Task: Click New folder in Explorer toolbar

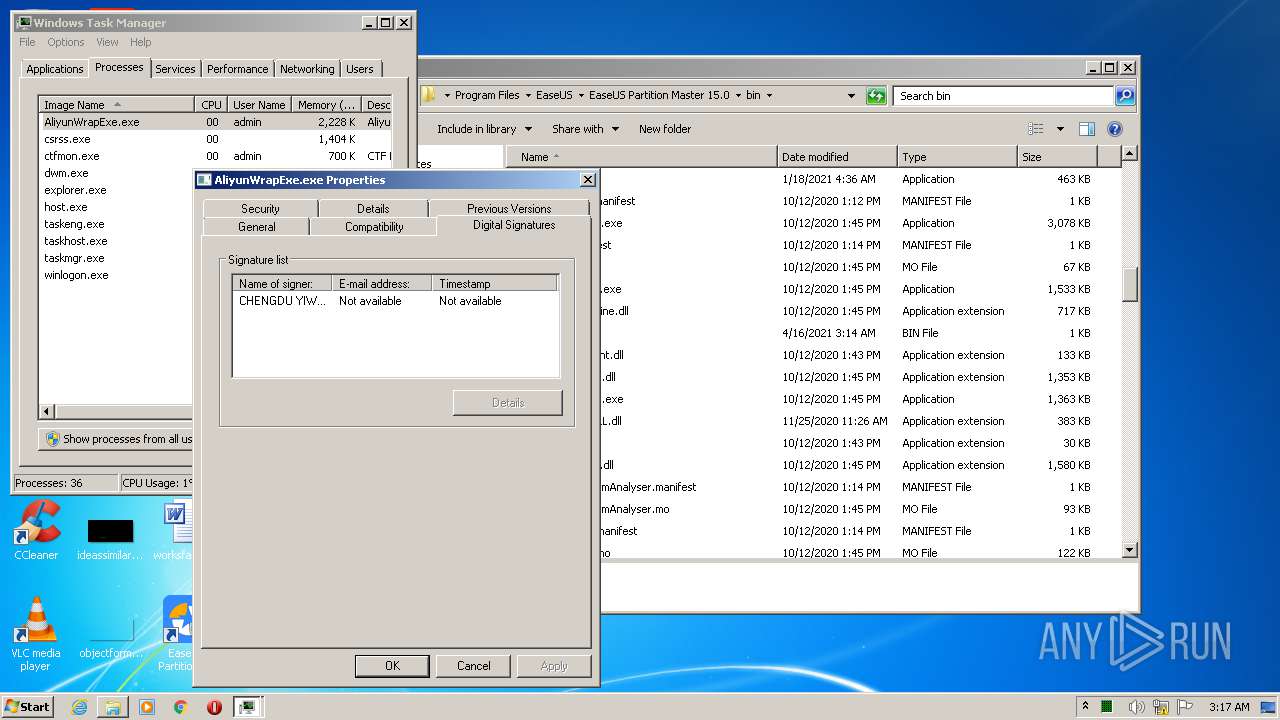Action: point(665,129)
